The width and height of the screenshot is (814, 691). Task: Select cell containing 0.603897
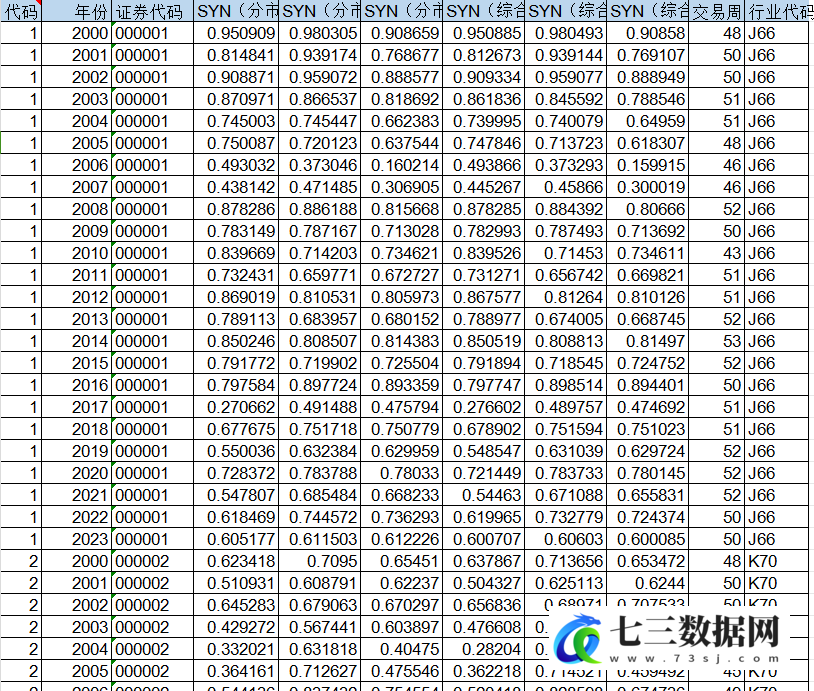(401, 627)
